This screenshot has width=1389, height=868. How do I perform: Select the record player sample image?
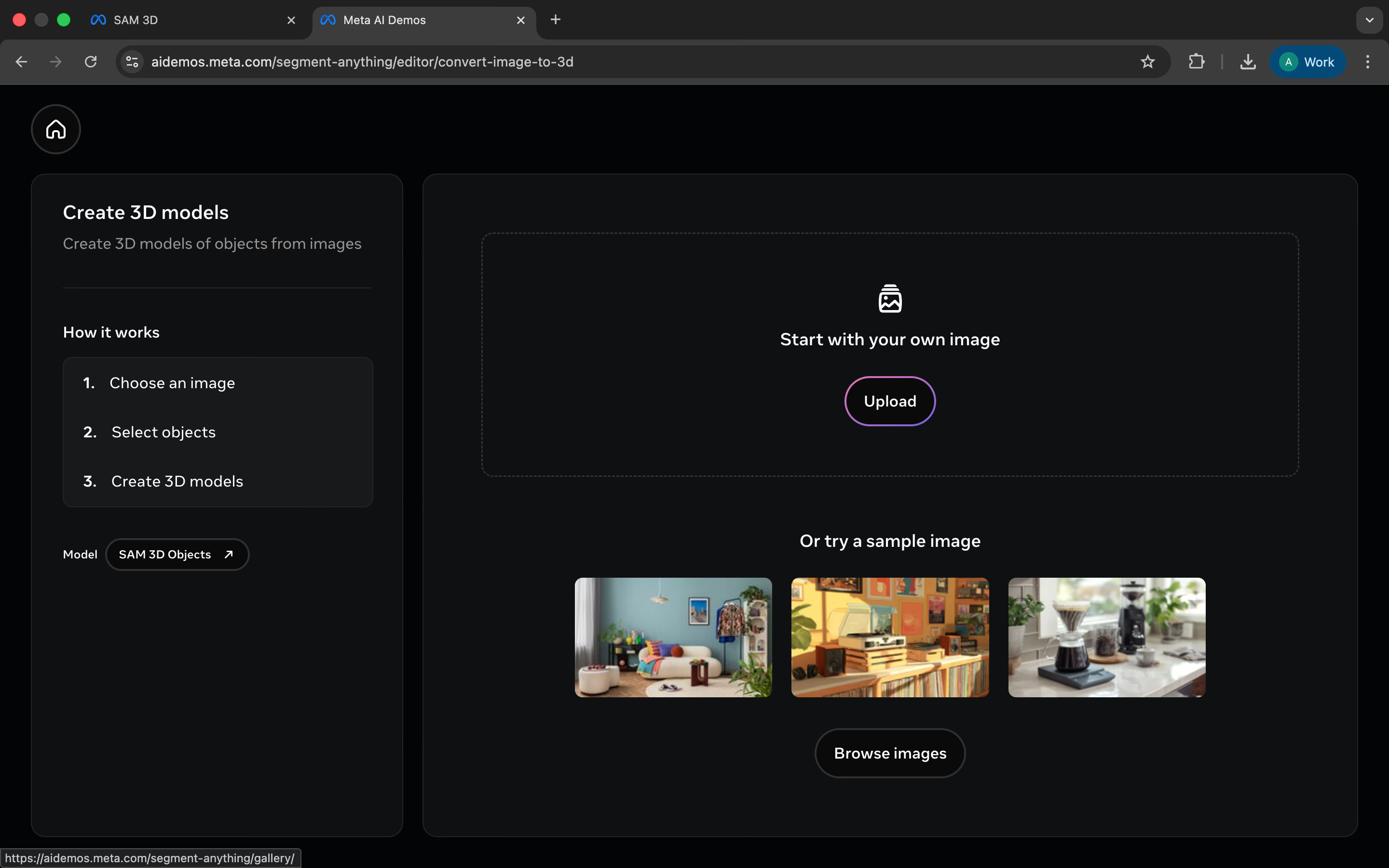coord(890,637)
